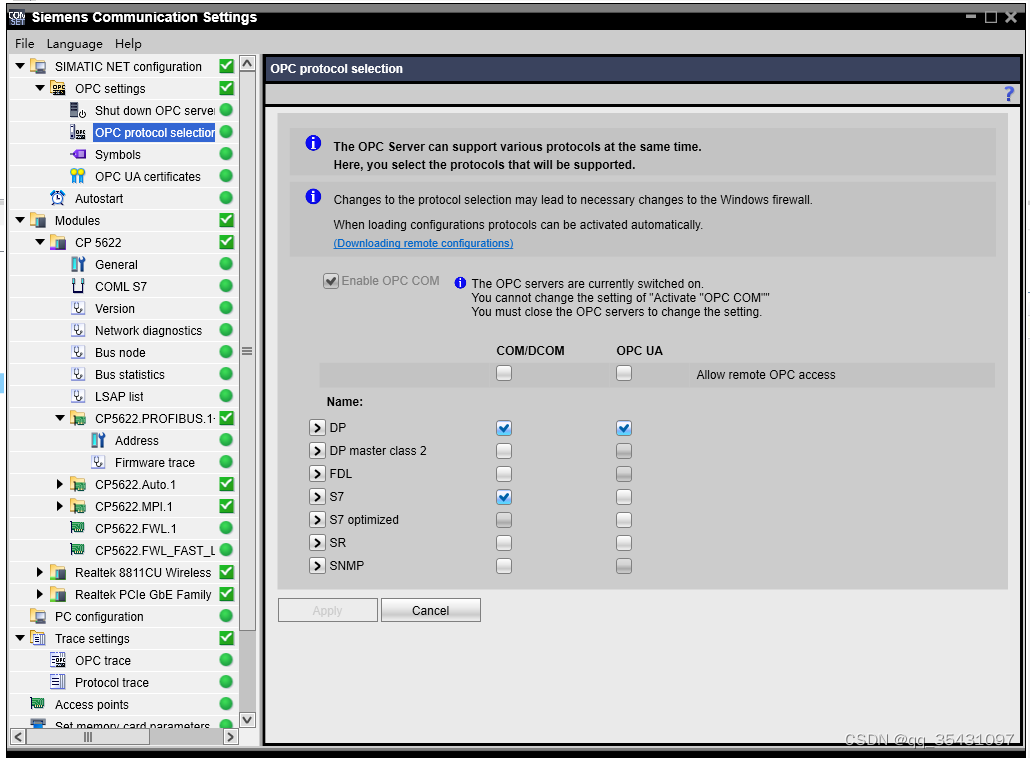The width and height of the screenshot is (1030, 758).
Task: Click the Symbols tag icon
Action: tap(78, 154)
